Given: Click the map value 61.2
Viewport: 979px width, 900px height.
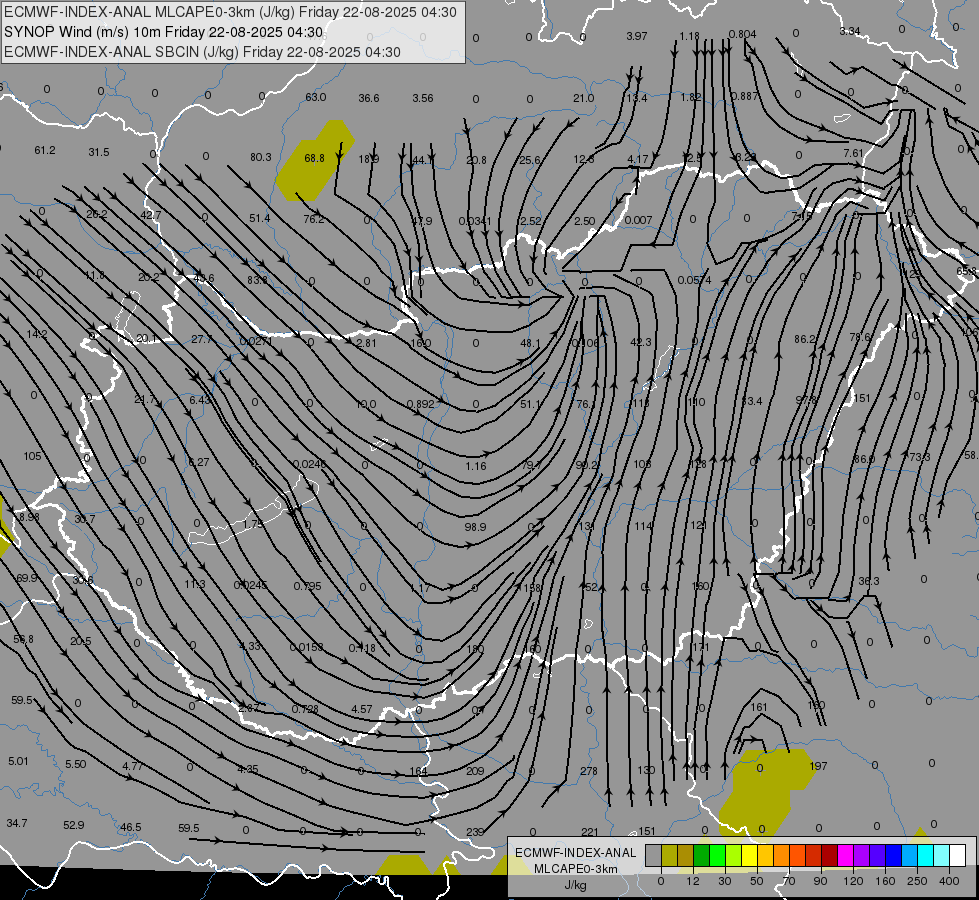Looking at the screenshot, I should pos(45,151).
